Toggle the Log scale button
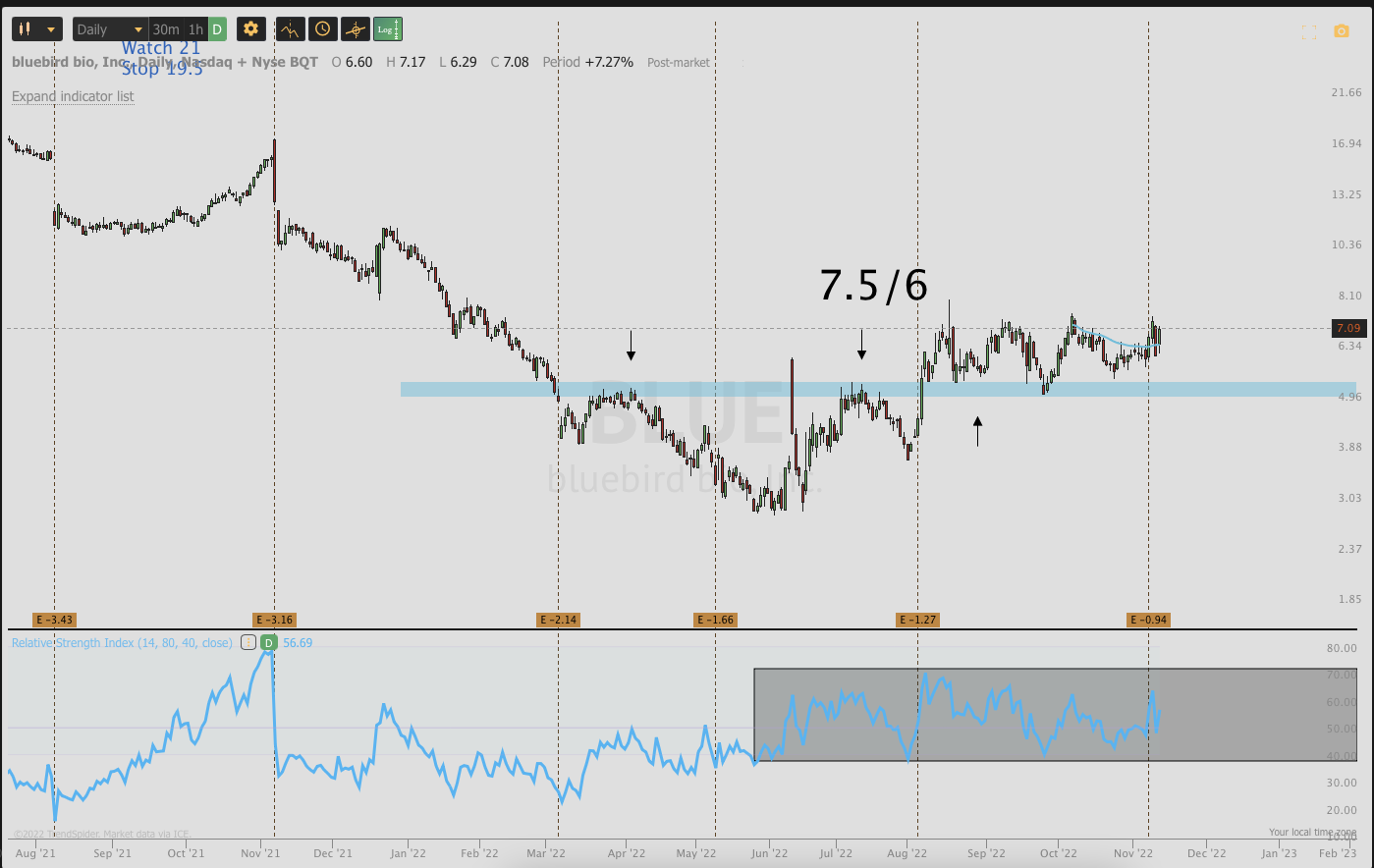This screenshot has width=1374, height=868. 387,29
